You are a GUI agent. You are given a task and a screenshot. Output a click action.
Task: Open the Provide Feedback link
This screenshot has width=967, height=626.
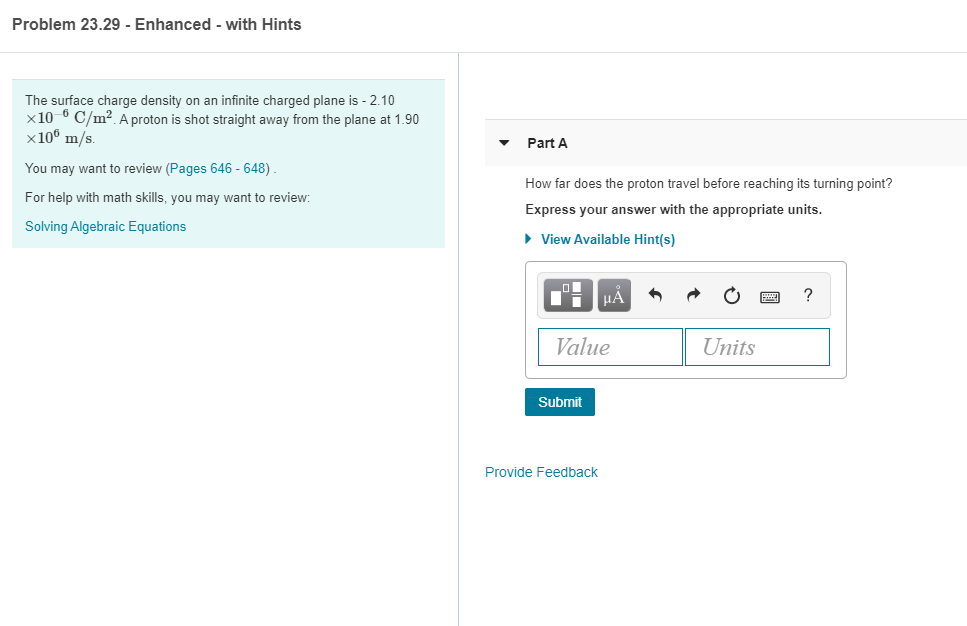pyautogui.click(x=541, y=472)
